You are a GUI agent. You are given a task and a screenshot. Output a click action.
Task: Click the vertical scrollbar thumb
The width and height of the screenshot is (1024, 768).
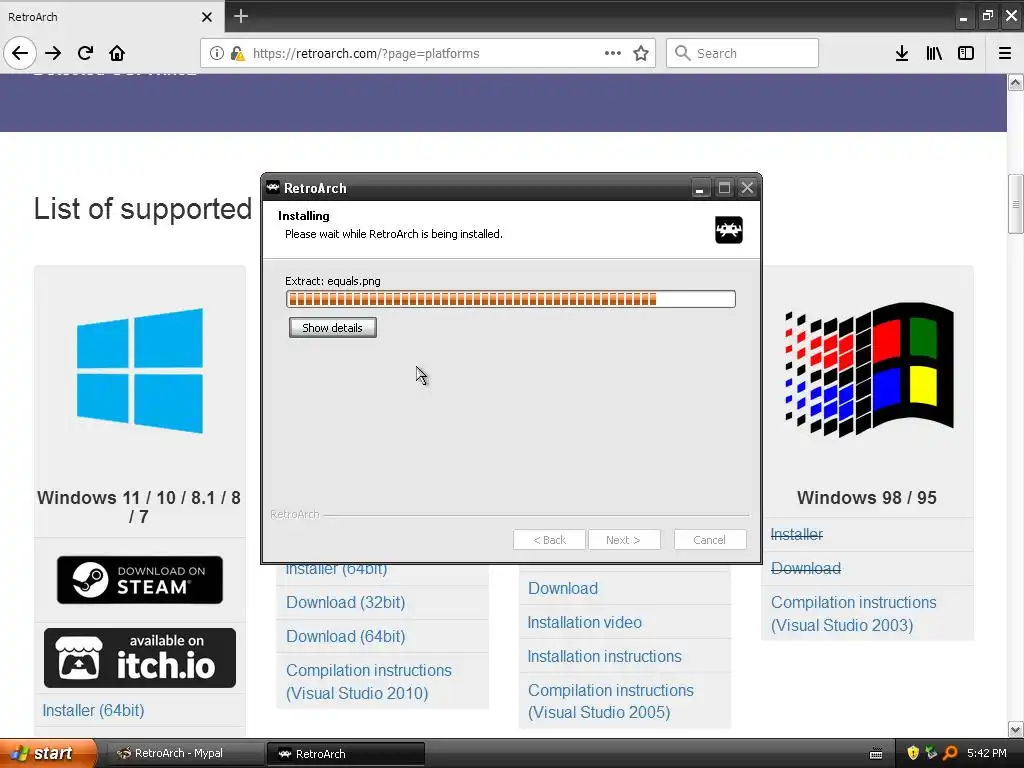(x=1016, y=204)
